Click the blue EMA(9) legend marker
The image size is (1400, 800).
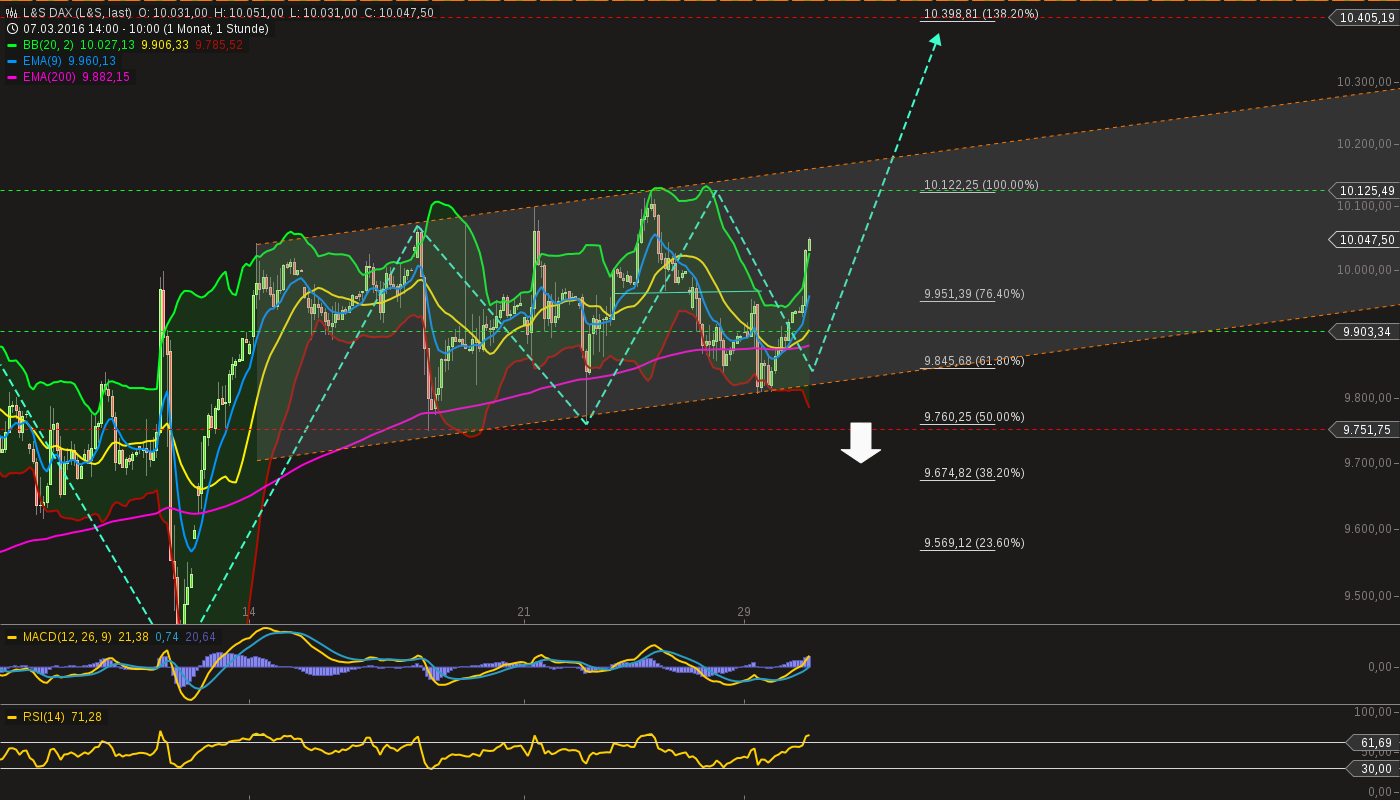12,61
